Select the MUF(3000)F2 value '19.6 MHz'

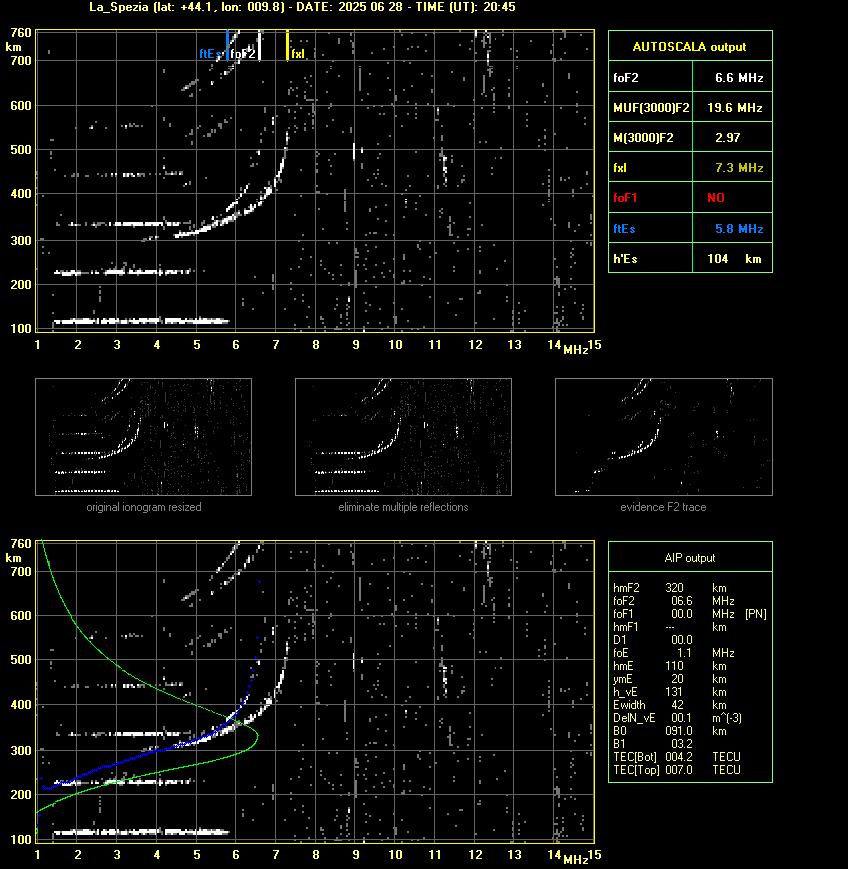coord(734,108)
